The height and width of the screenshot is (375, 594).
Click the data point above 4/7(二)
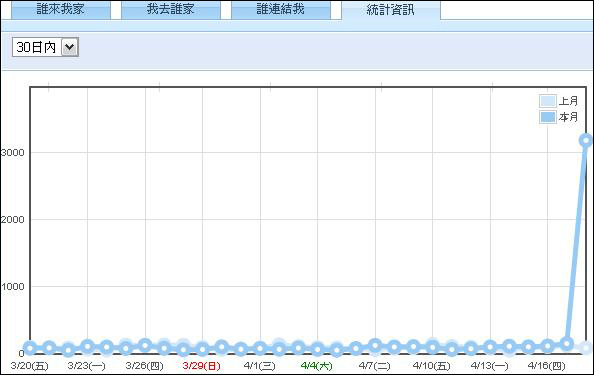[375, 345]
